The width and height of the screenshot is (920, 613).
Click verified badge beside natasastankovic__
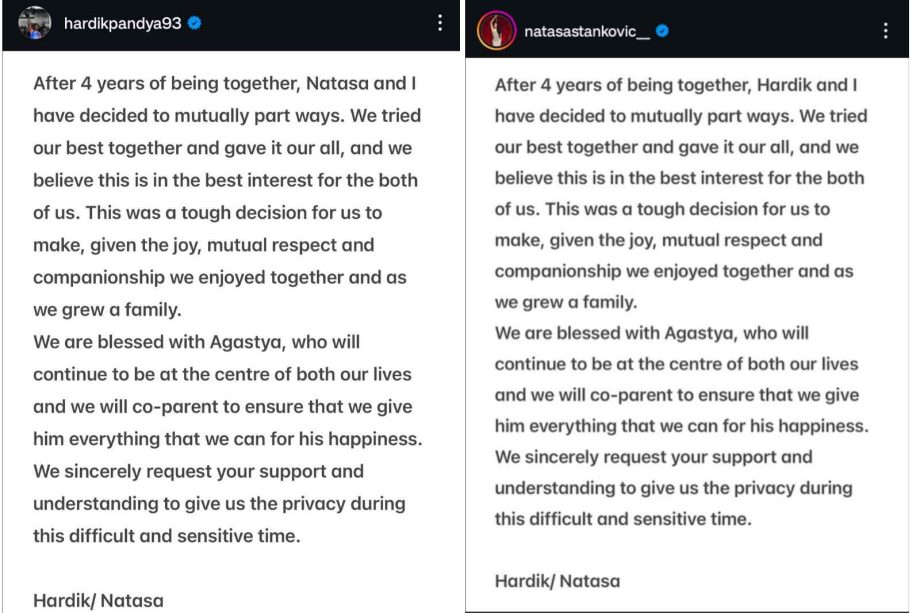coord(662,31)
